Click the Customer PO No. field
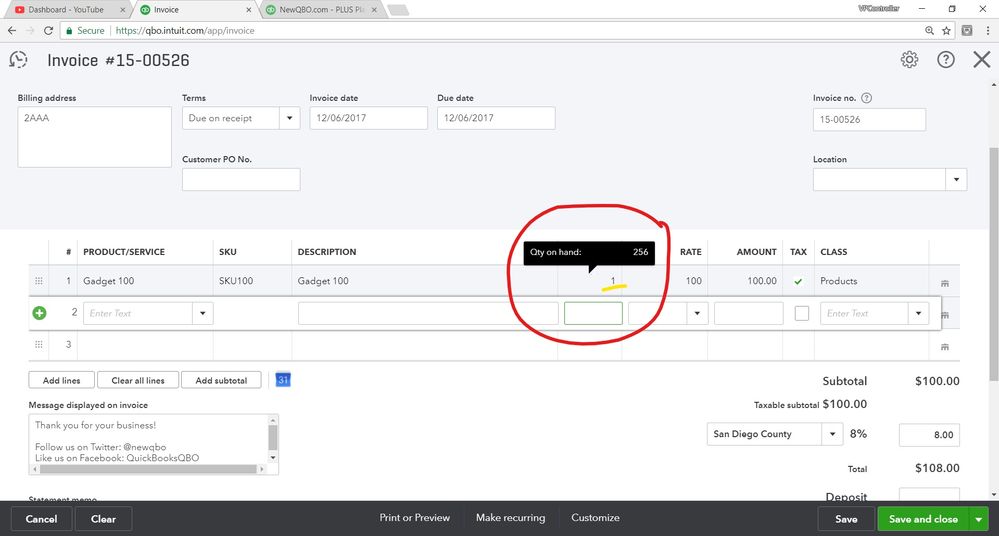This screenshot has height=536, width=999. tap(241, 180)
